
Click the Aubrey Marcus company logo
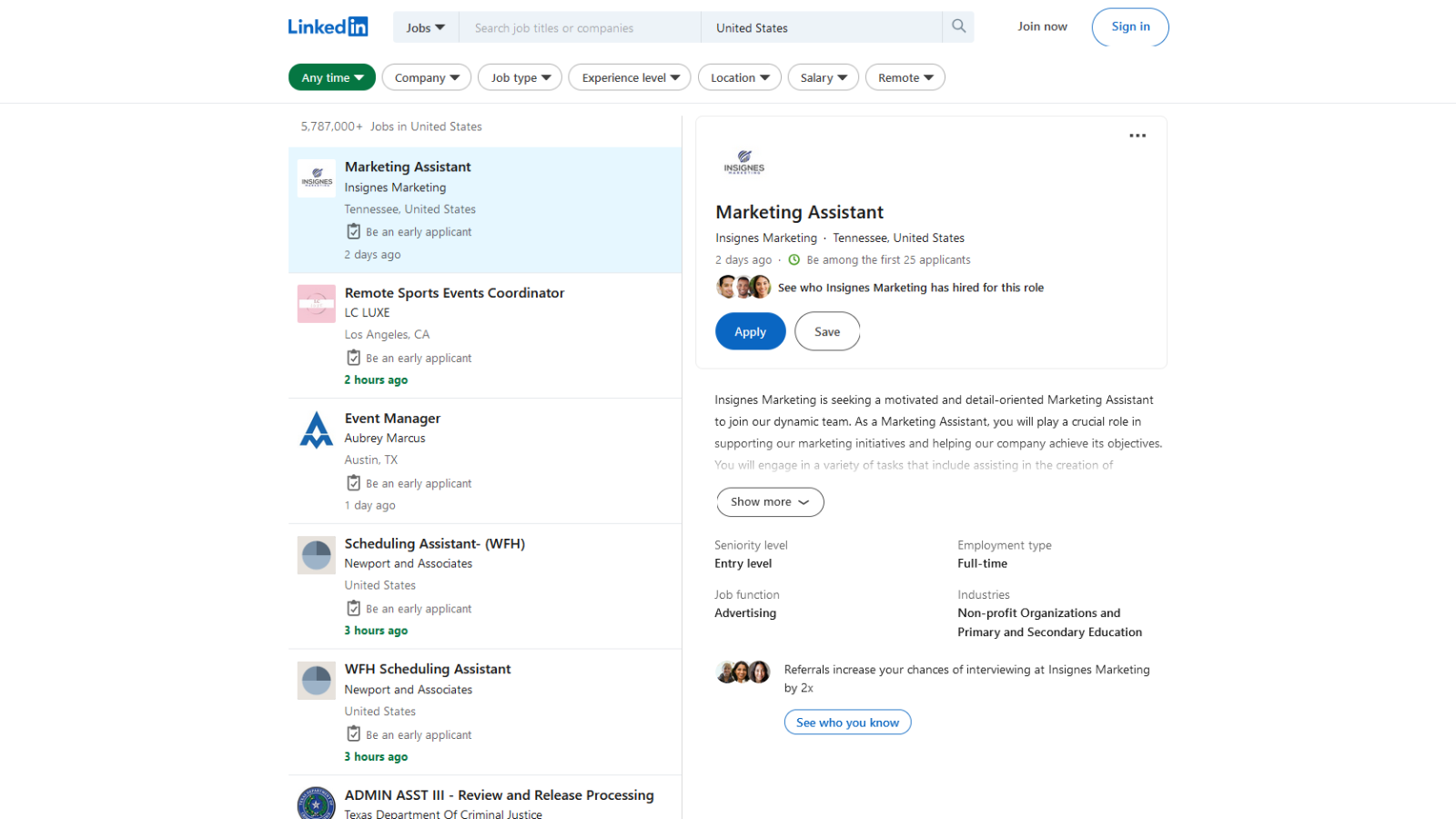(x=317, y=430)
